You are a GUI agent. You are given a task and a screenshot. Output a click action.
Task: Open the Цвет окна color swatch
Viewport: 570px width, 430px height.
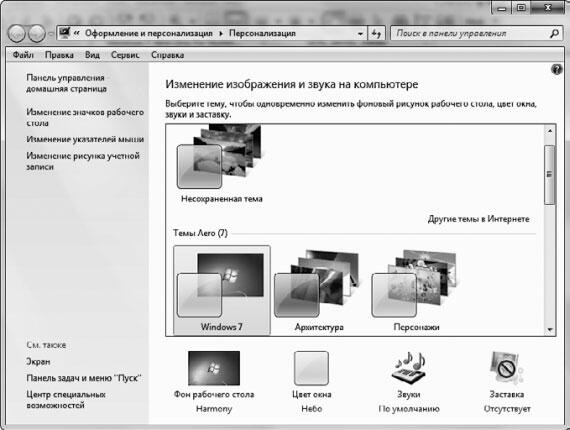coord(312,368)
